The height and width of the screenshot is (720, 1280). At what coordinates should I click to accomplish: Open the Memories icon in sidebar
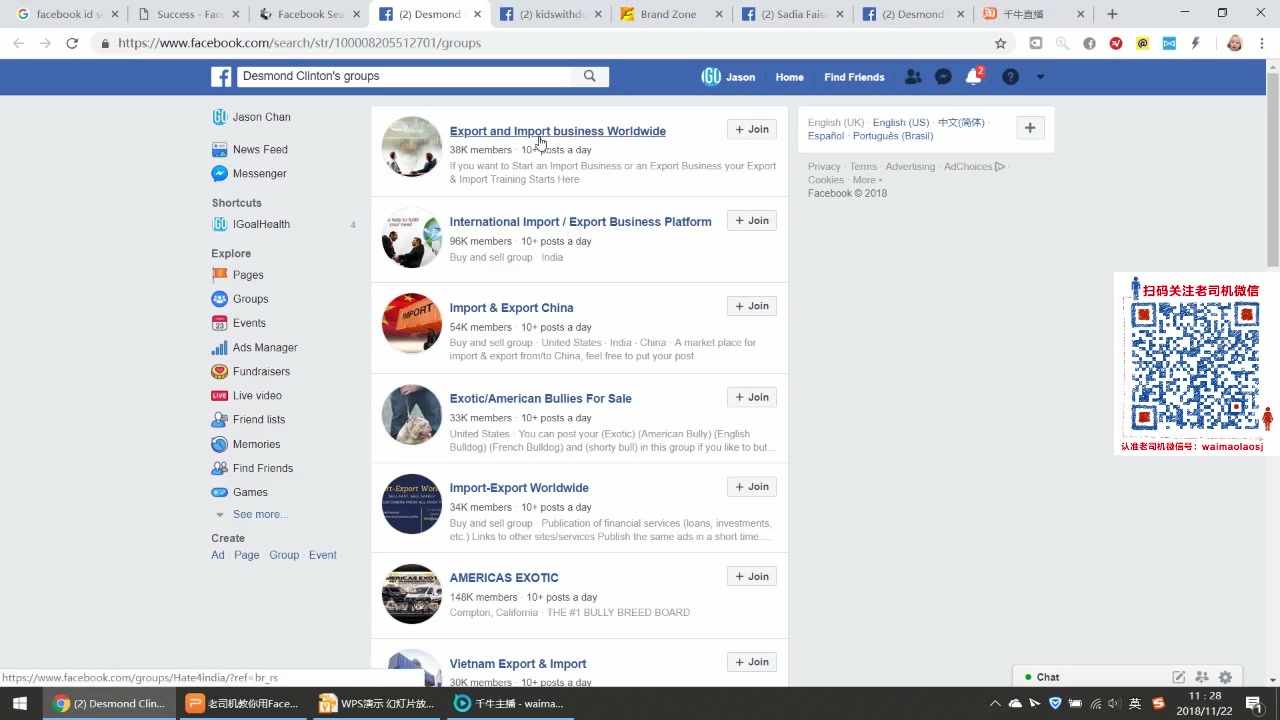pos(219,444)
